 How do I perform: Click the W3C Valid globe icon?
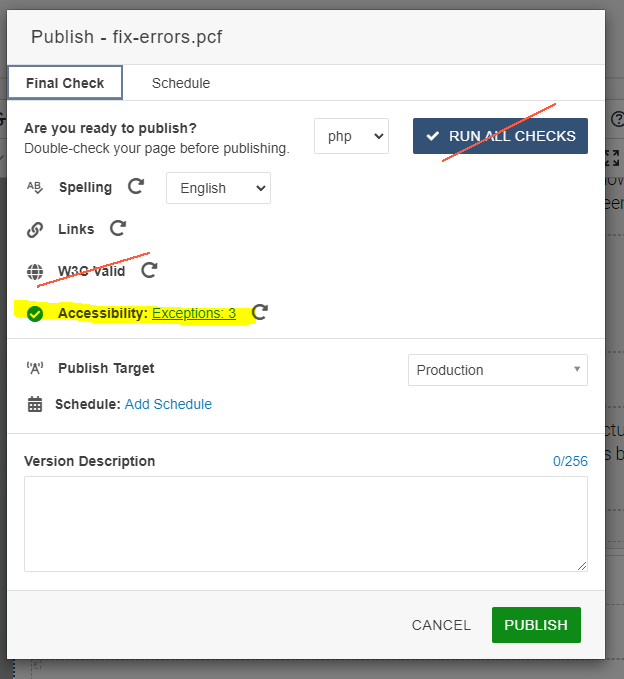click(x=35, y=271)
